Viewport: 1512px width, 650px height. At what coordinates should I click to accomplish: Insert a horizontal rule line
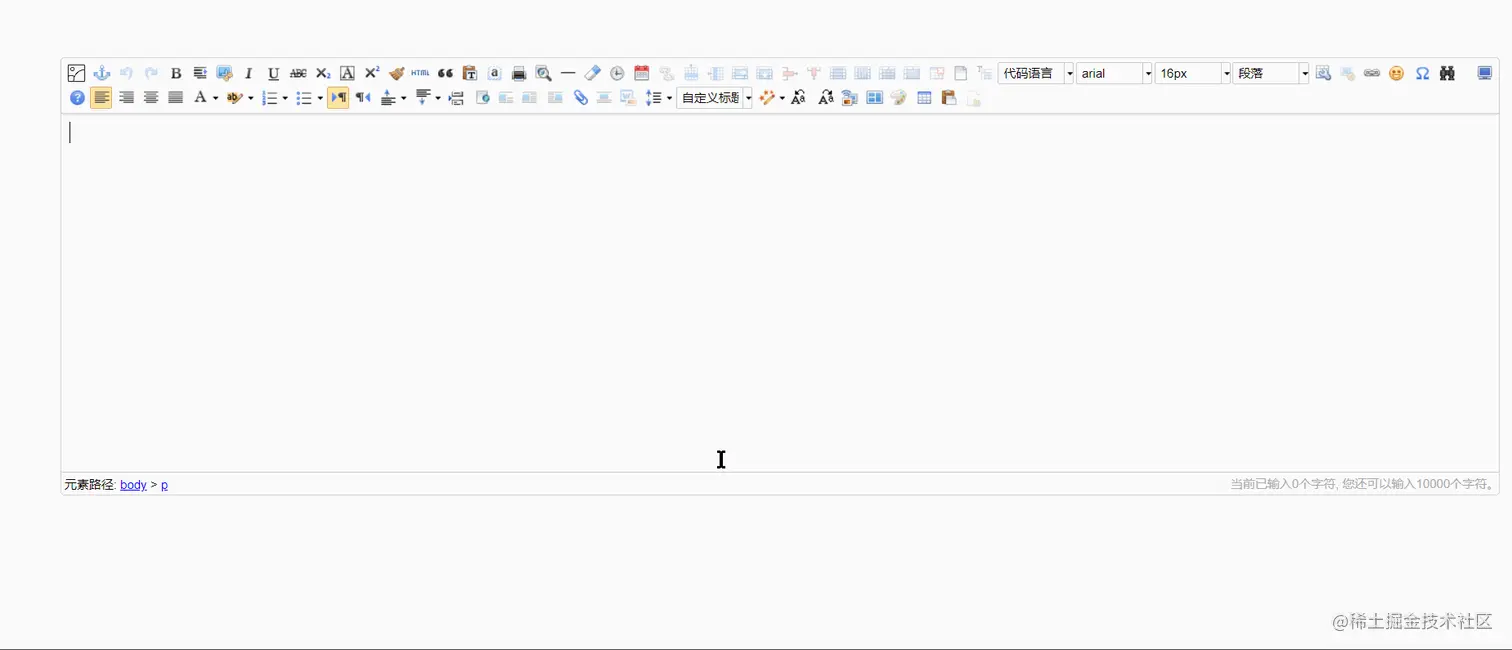pos(567,73)
